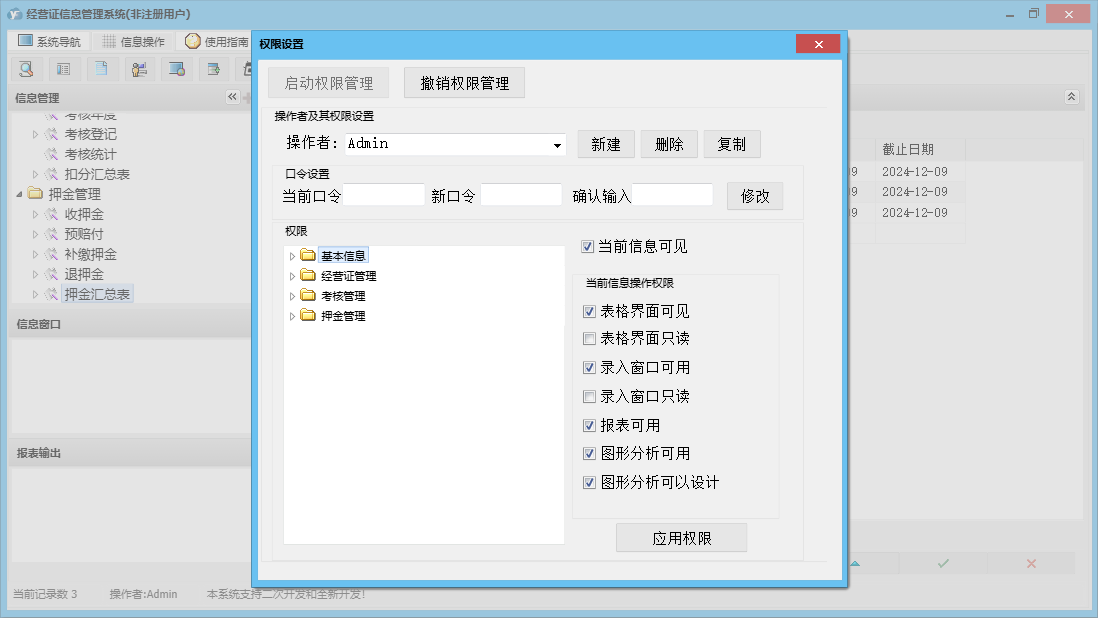The width and height of the screenshot is (1098, 618).
Task: Expand the 考核登记 sidebar node arrow
Action: [x=35, y=134]
